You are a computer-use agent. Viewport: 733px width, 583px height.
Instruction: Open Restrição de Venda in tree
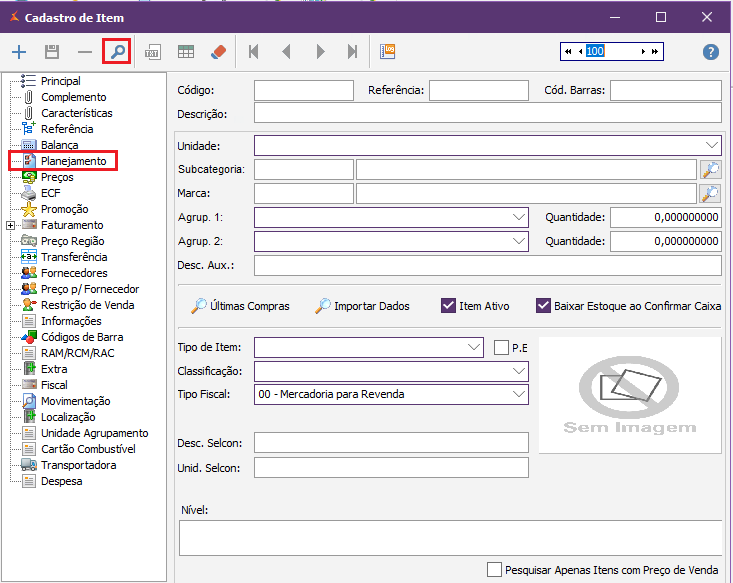tap(87, 305)
